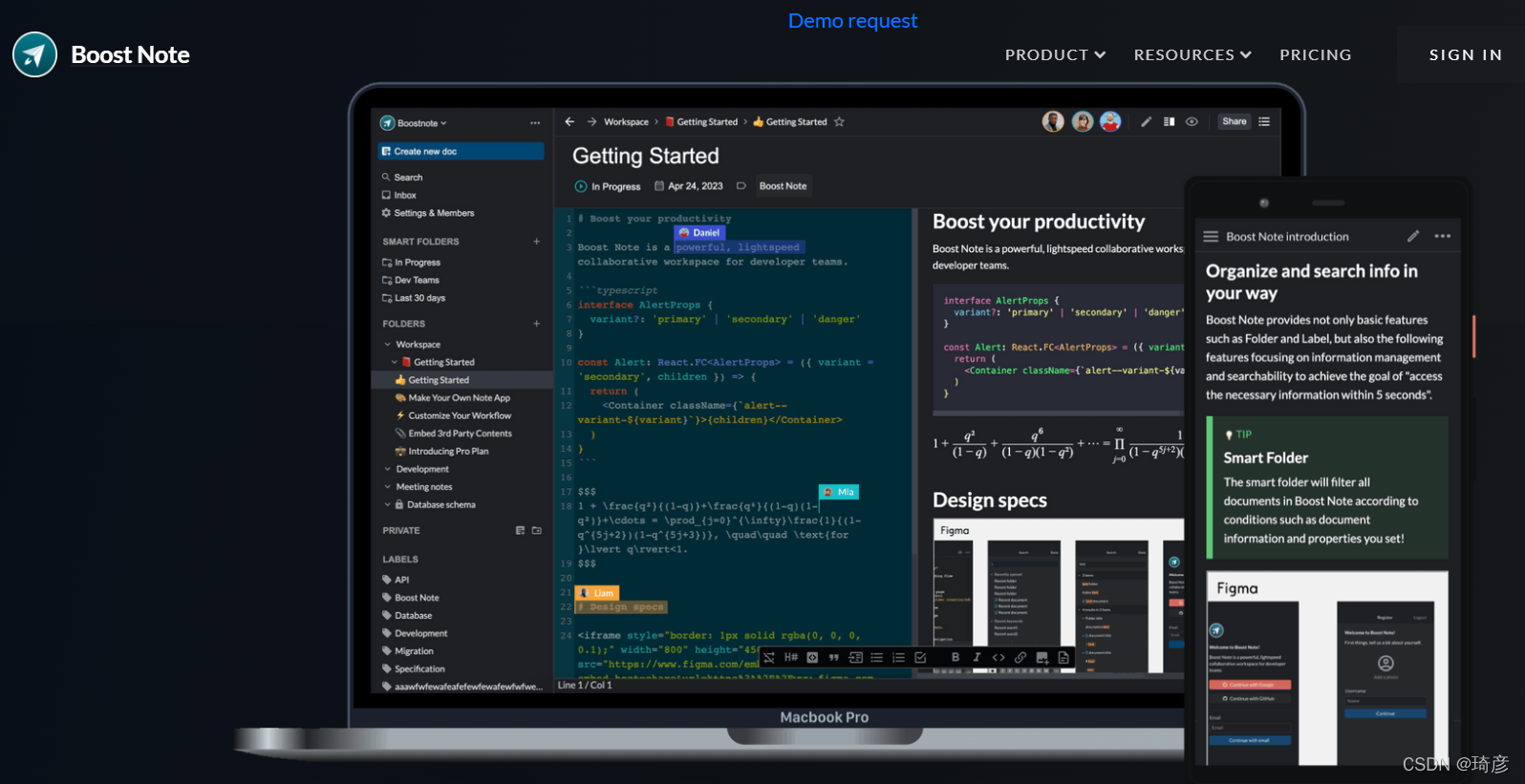This screenshot has height=784, width=1525.
Task: Open the Last 30 days smart folder
Action: [x=414, y=298]
